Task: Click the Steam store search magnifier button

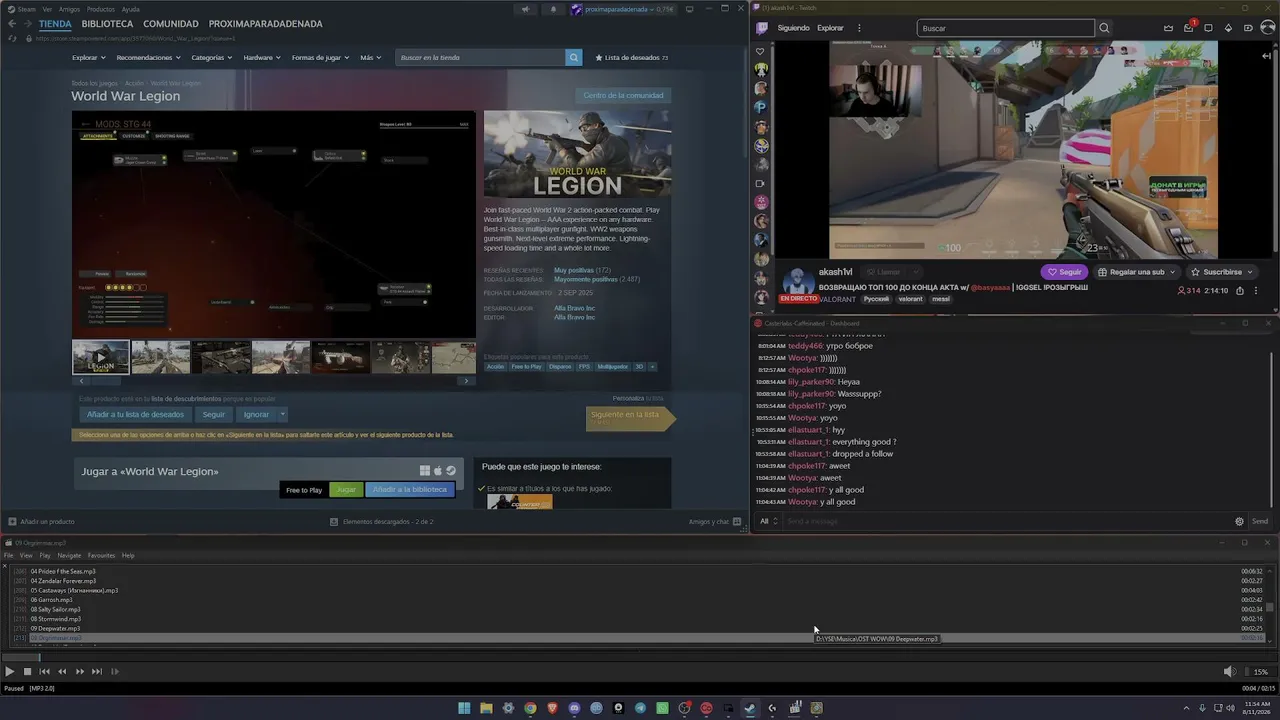Action: (x=574, y=58)
